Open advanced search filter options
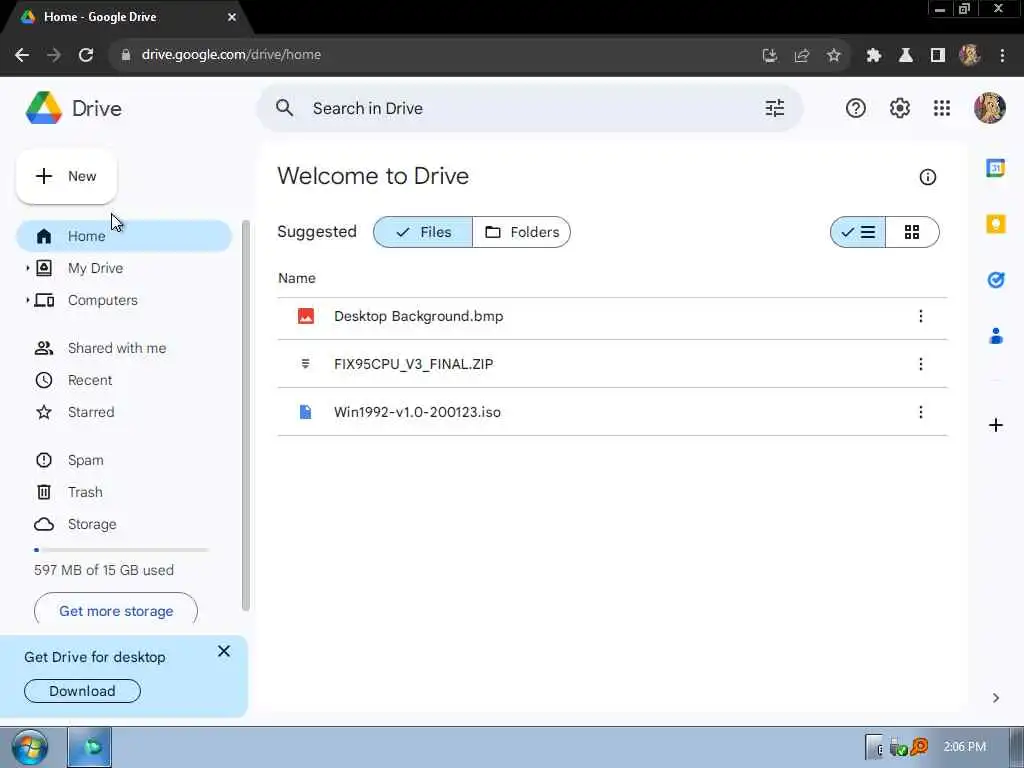The height and width of the screenshot is (768, 1024). click(x=775, y=108)
